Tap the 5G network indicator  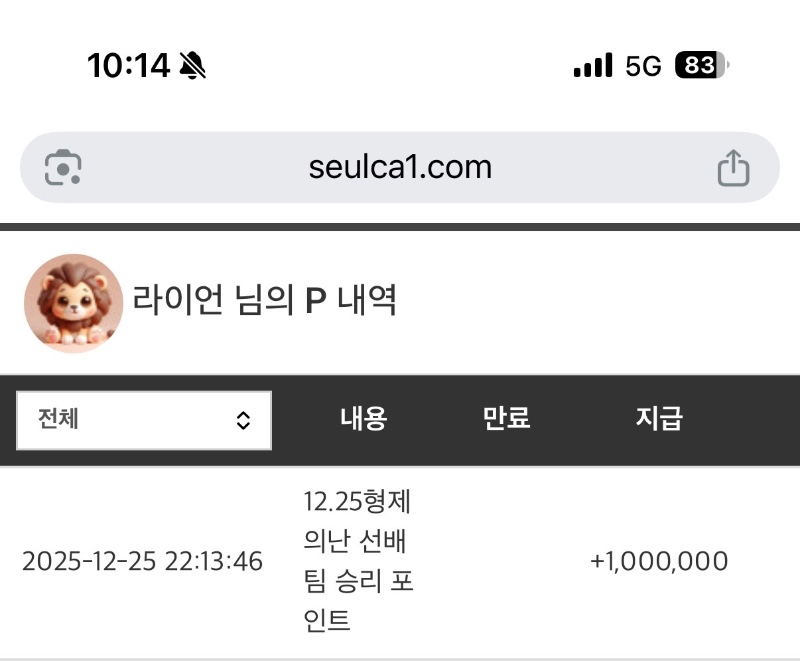[x=643, y=66]
